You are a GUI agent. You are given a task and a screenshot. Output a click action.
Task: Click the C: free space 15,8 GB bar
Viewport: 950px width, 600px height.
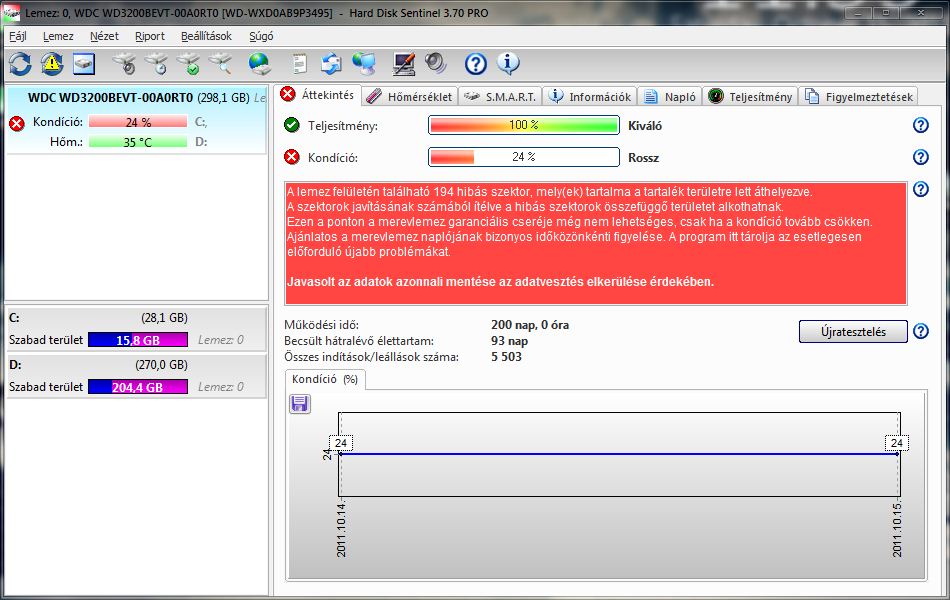coord(138,340)
